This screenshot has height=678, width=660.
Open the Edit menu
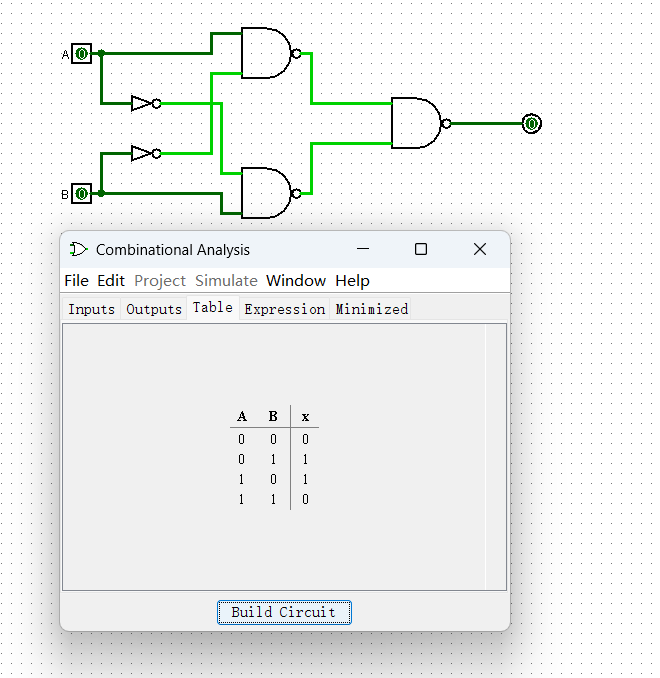pyautogui.click(x=111, y=280)
